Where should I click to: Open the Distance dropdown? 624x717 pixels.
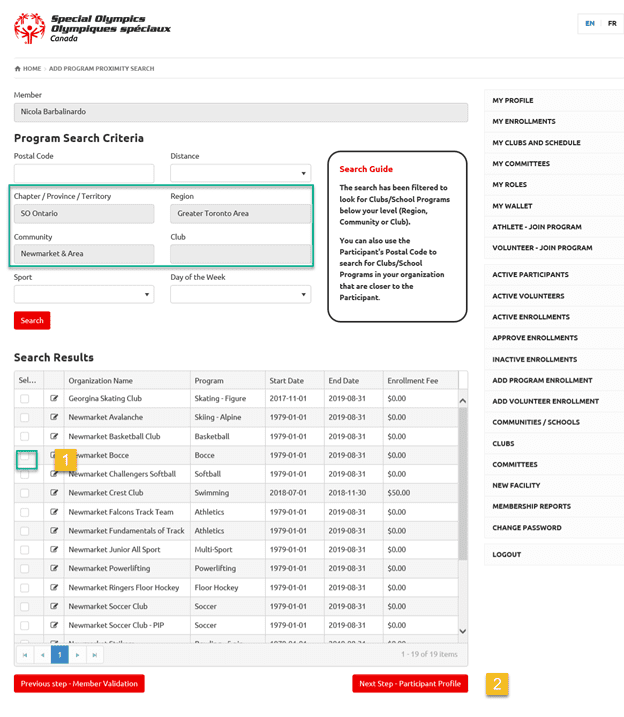click(x=240, y=173)
